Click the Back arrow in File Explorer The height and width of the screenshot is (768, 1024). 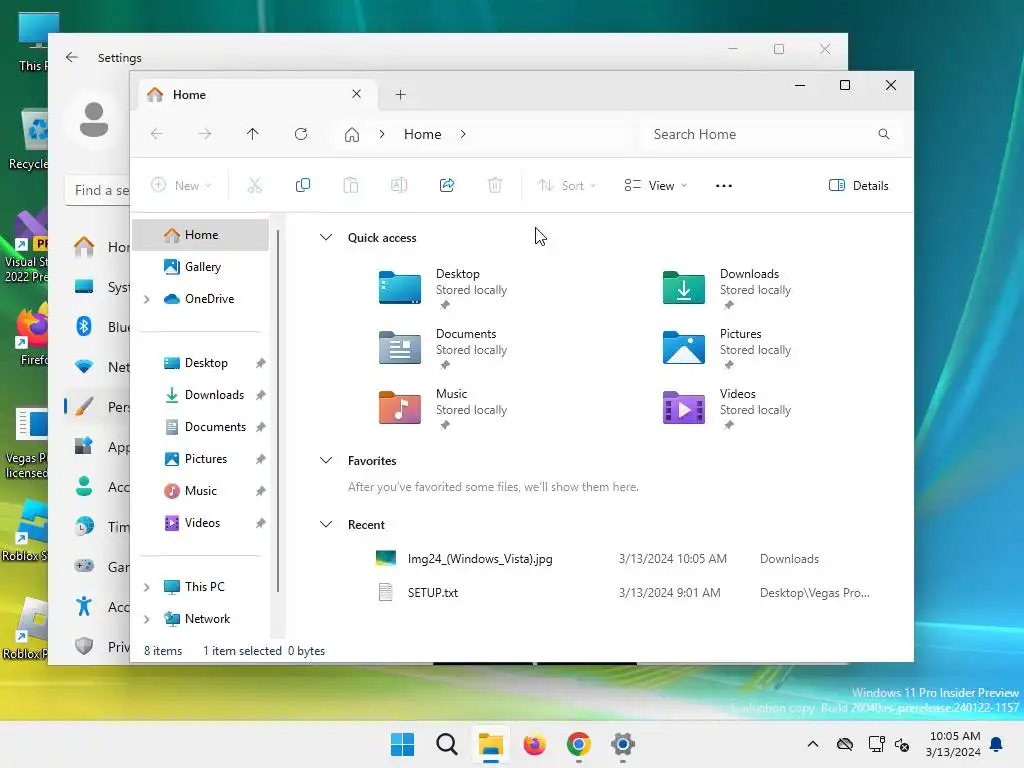pos(157,134)
